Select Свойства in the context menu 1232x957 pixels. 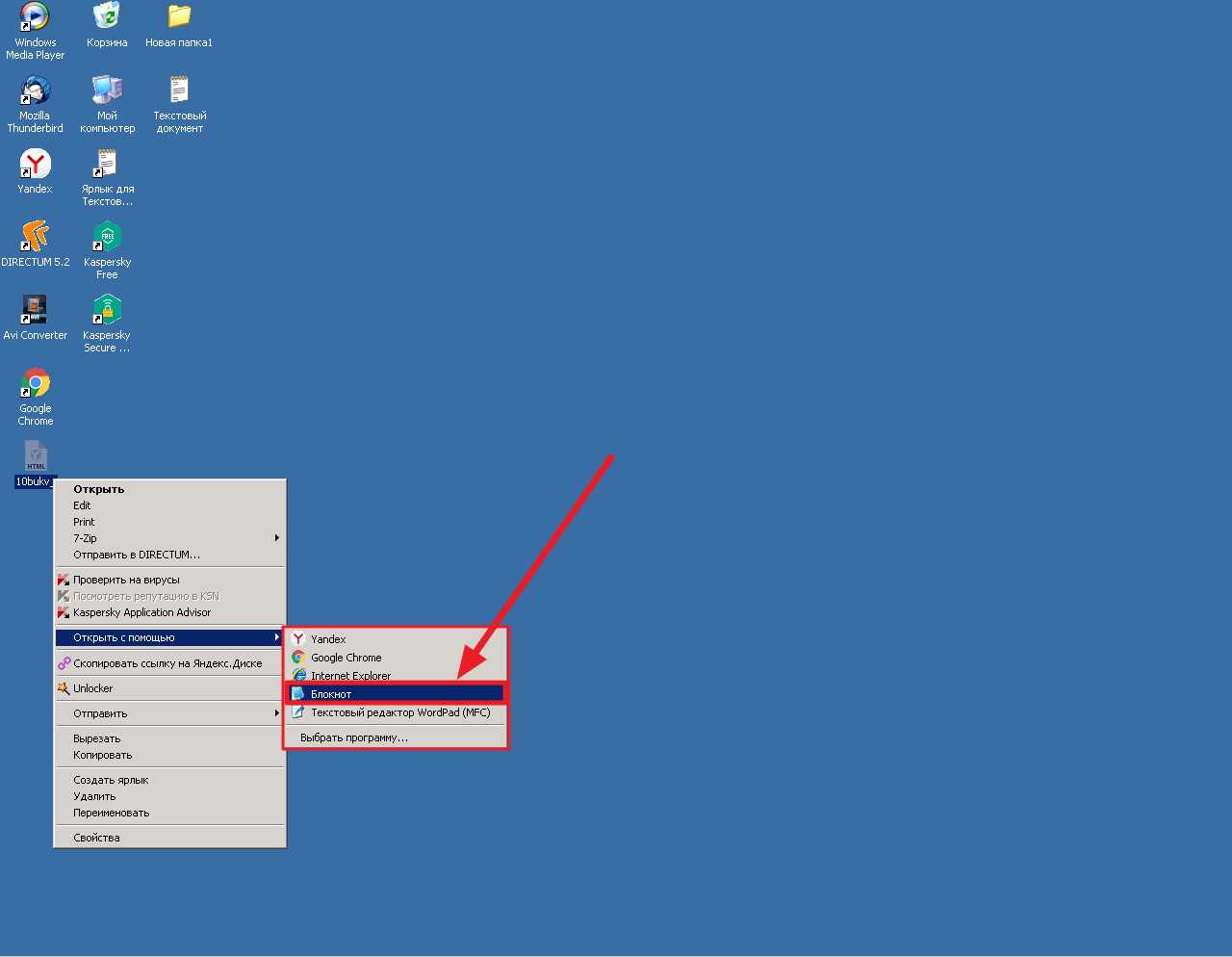point(97,838)
